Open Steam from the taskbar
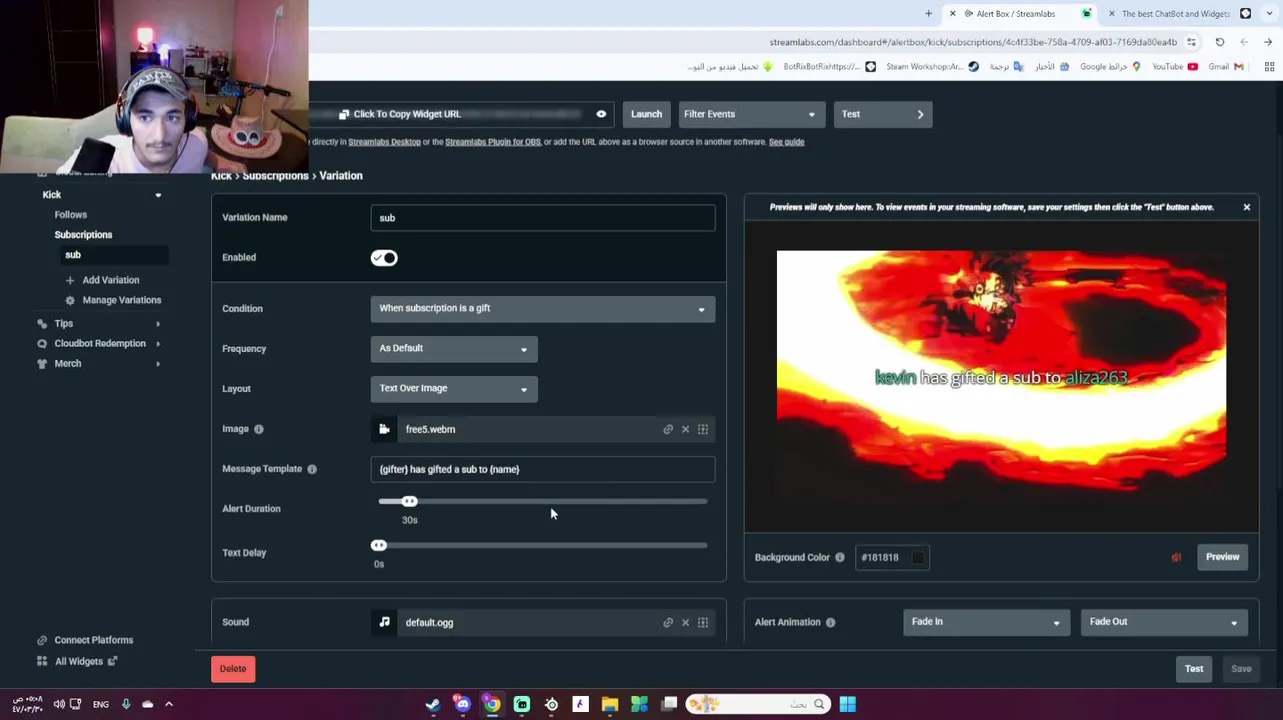Image resolution: width=1283 pixels, height=720 pixels. (x=433, y=704)
